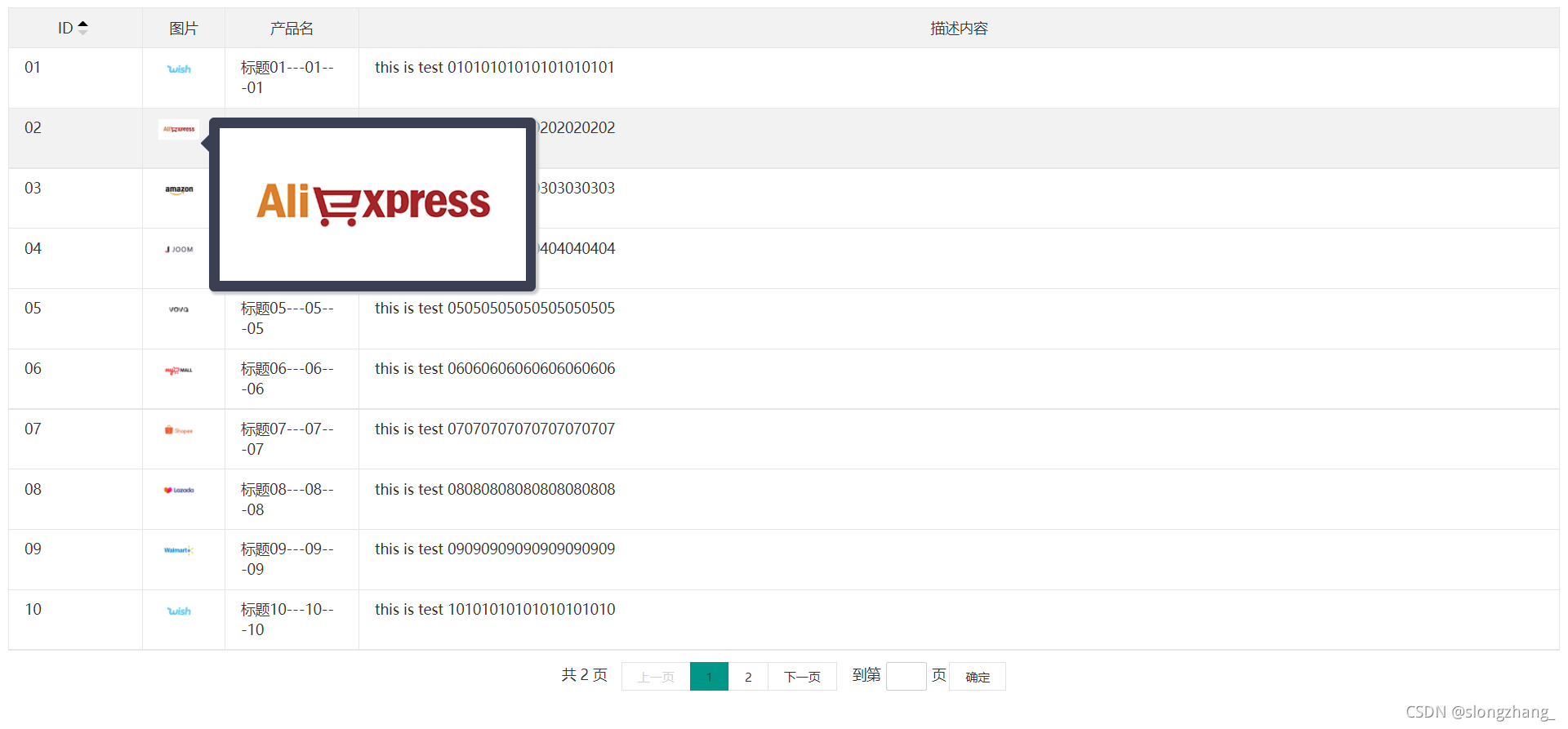Screen dimensions: 1568x729
Task: Click the Walmart logo thumbnail in row 09
Action: point(179,550)
